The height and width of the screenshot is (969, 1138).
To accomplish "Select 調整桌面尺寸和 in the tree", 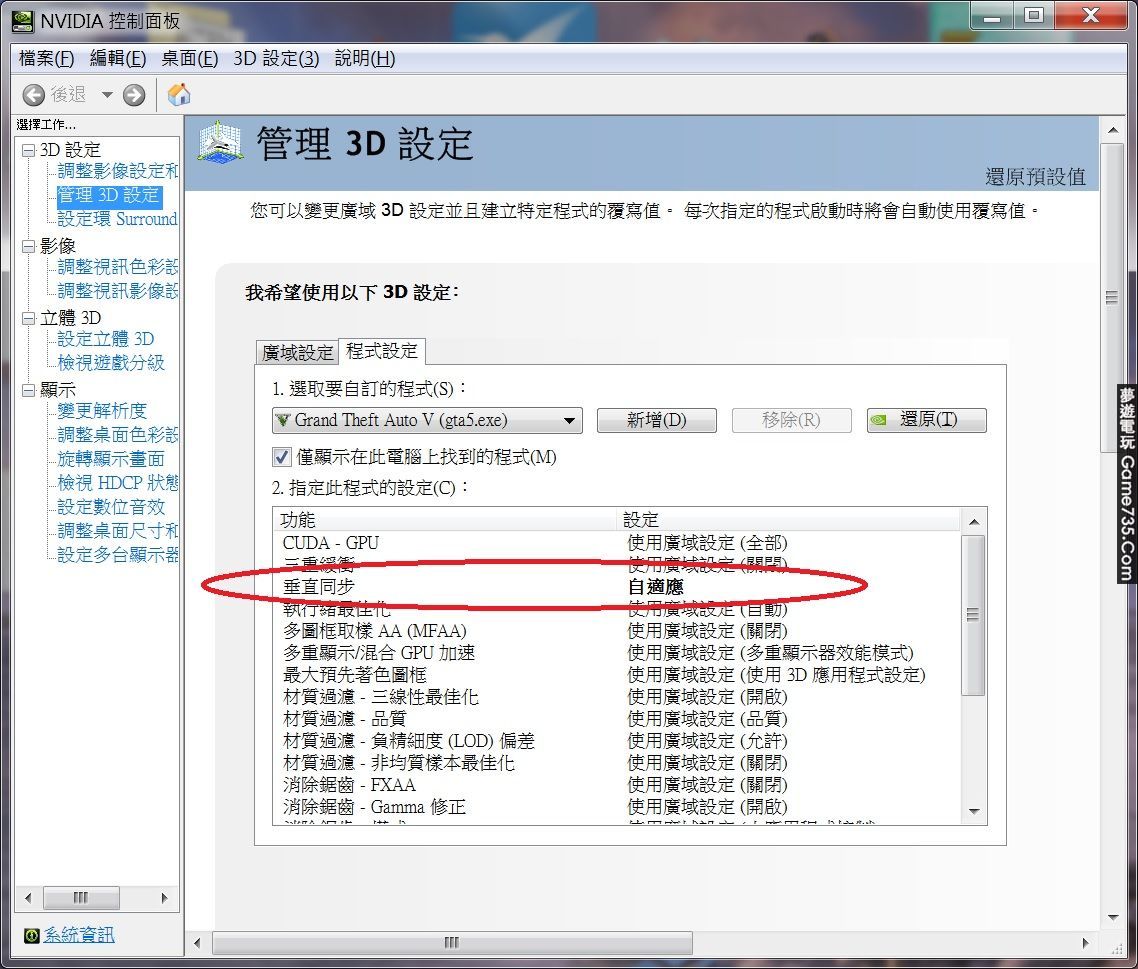I will click(118, 531).
